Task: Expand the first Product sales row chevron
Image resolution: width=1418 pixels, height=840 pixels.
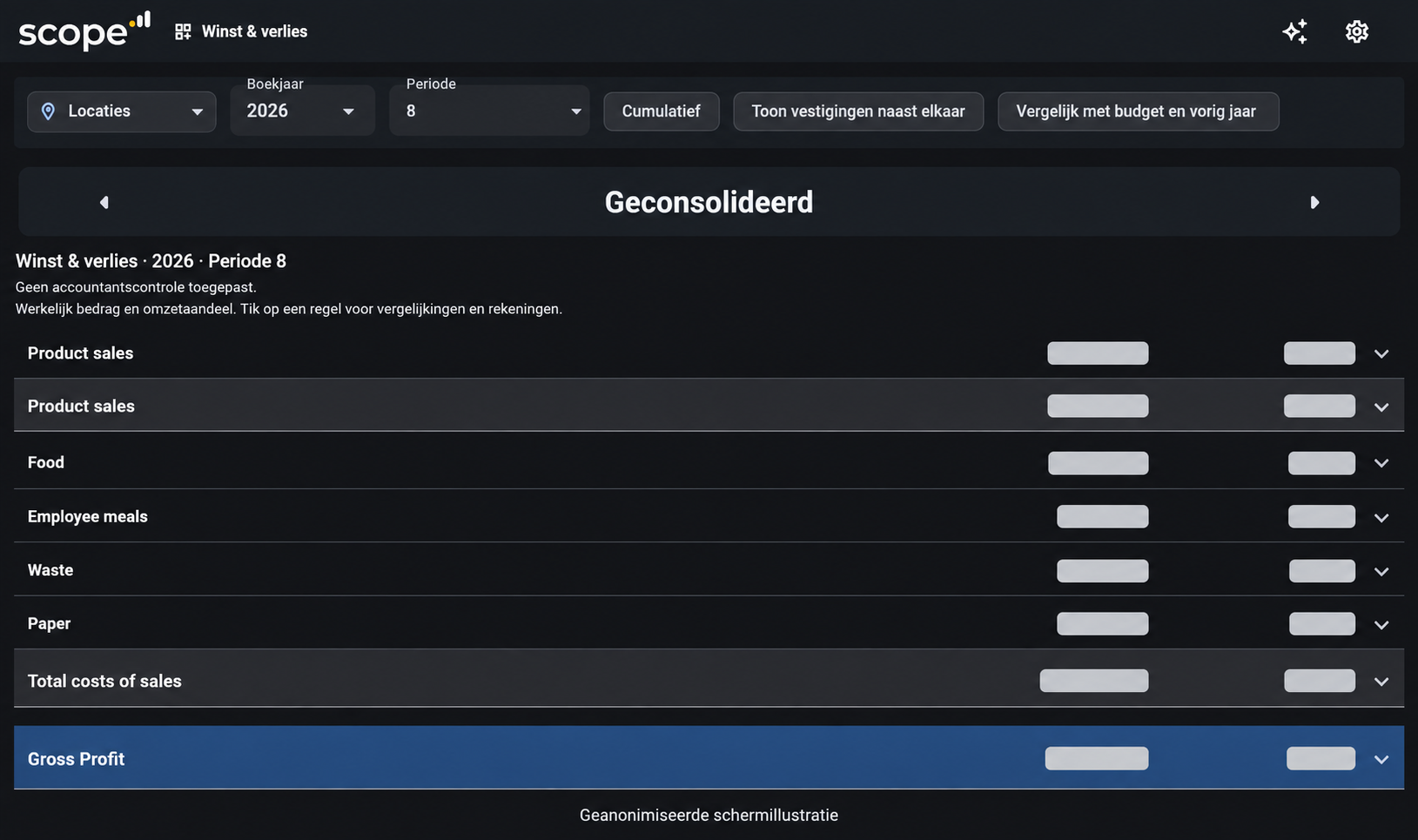Action: (x=1381, y=353)
